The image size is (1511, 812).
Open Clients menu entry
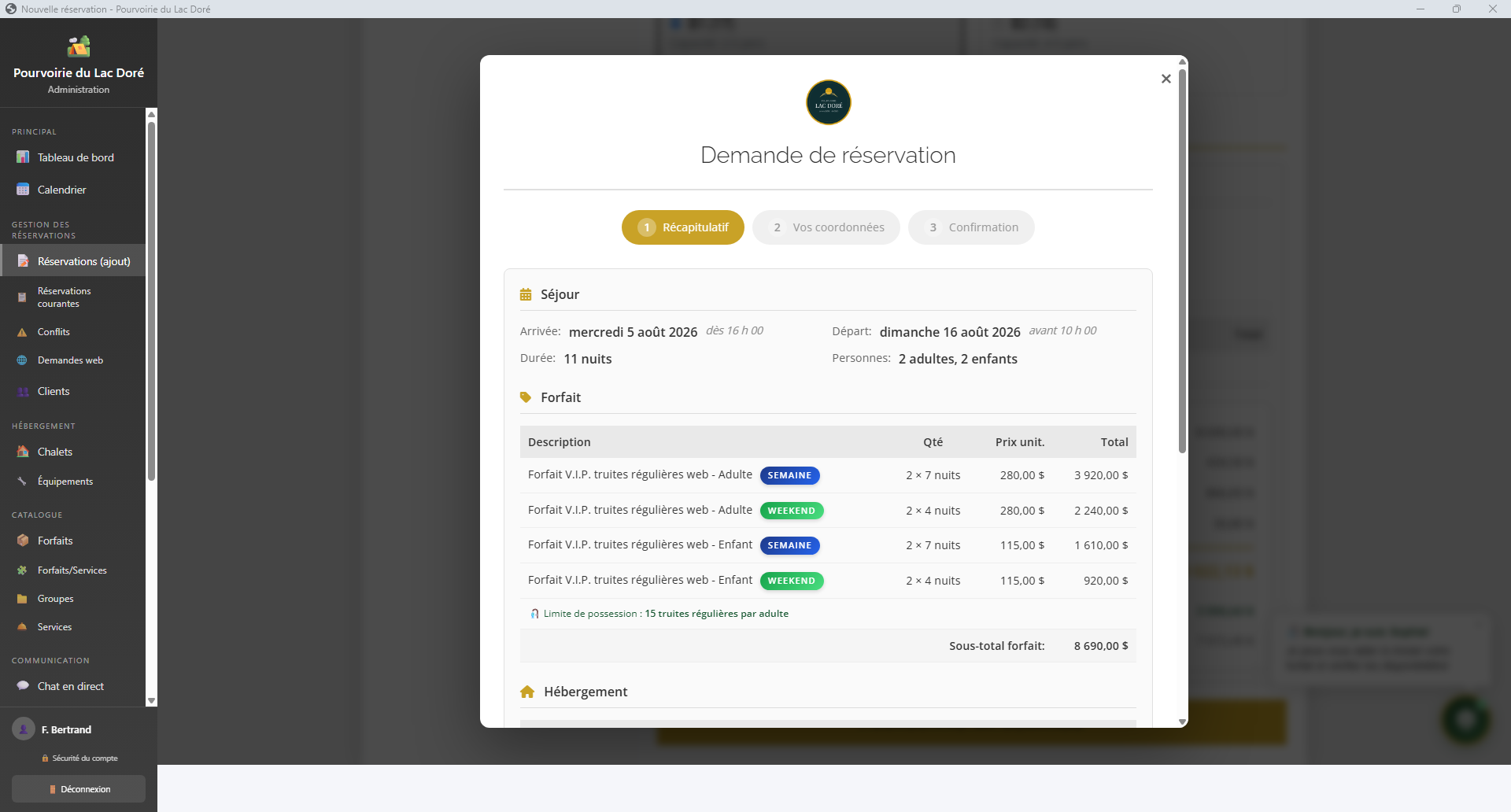[x=72, y=391]
